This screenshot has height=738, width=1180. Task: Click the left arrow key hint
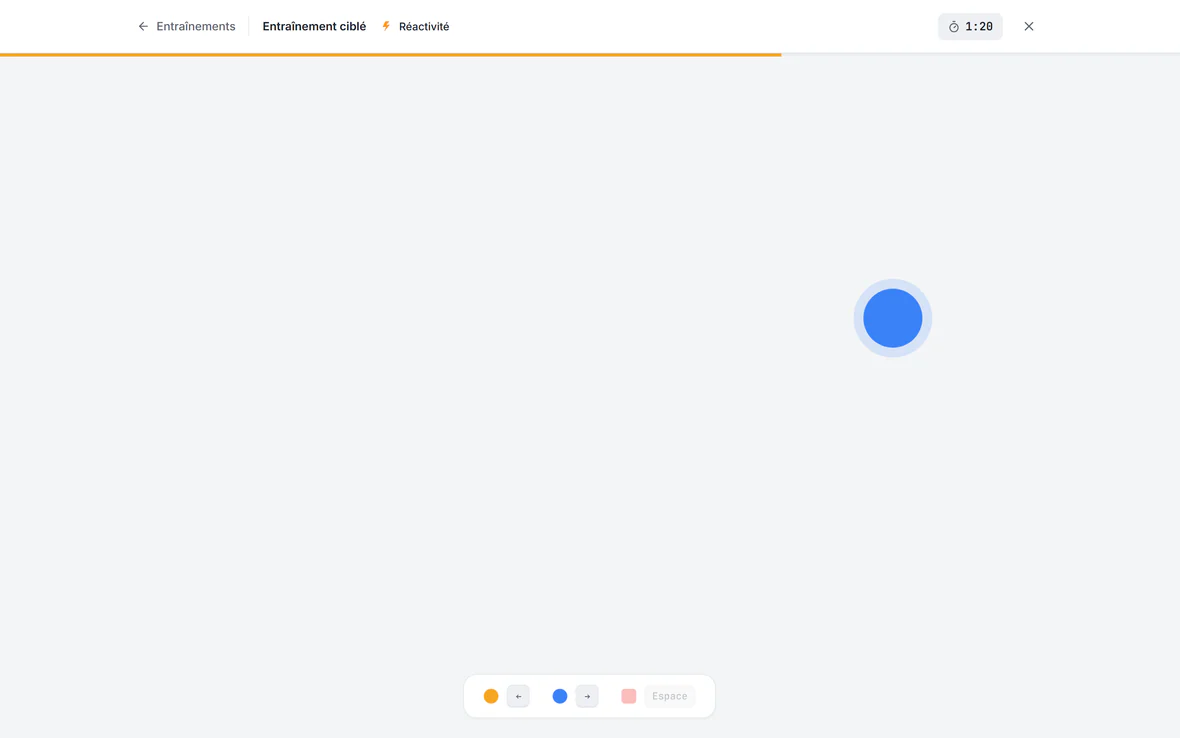click(x=519, y=696)
